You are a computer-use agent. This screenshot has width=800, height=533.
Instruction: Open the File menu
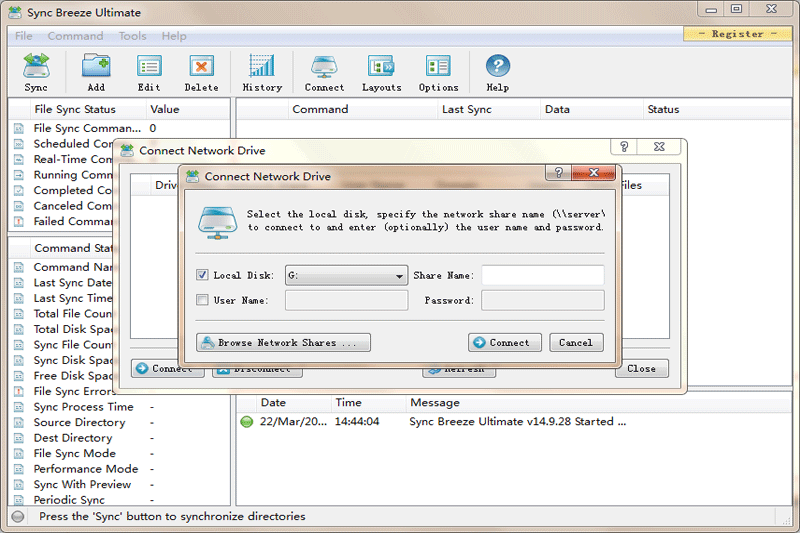(23, 36)
